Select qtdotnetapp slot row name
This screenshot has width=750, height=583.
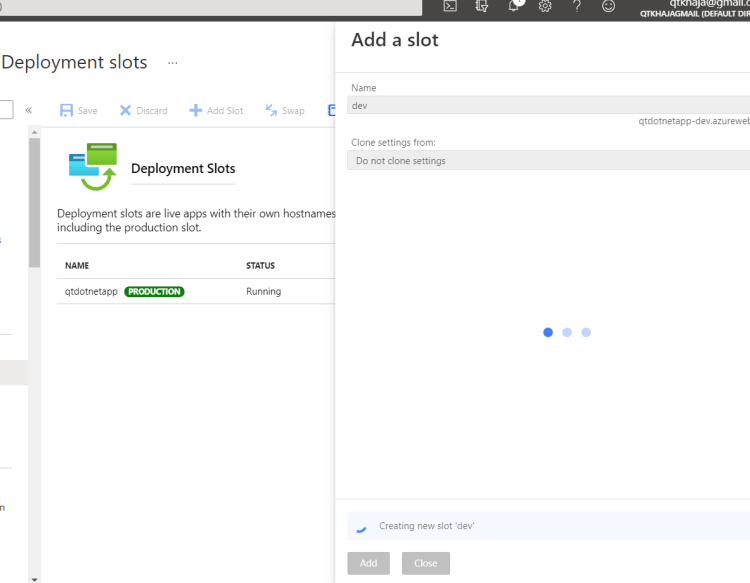91,291
